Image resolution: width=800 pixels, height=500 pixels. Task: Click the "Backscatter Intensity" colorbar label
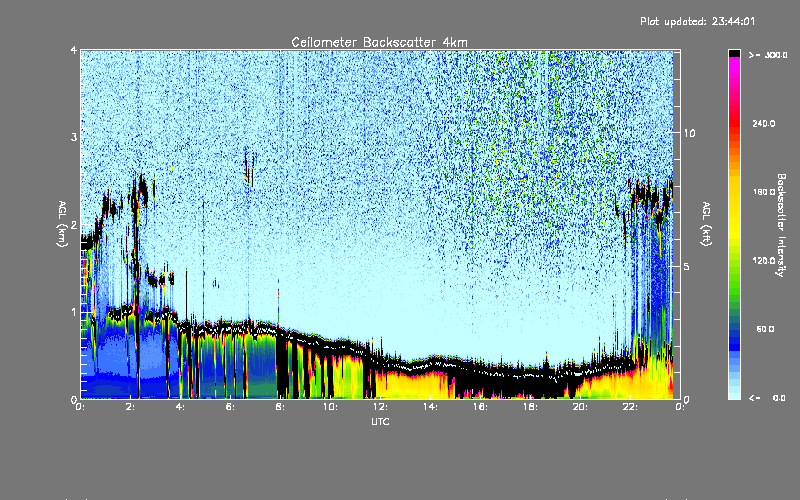click(781, 225)
